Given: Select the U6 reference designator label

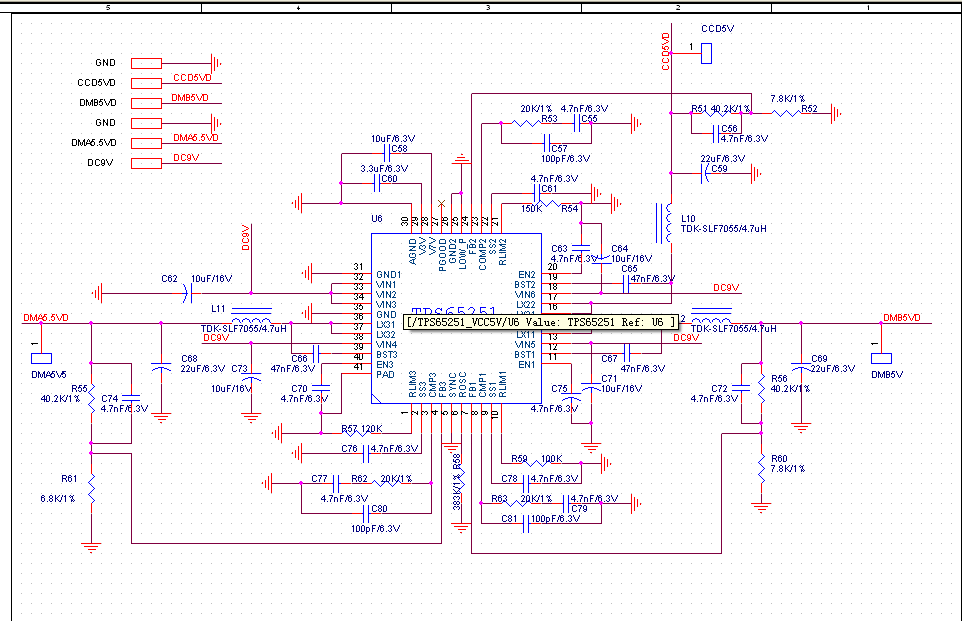Looking at the screenshot, I should click(377, 218).
